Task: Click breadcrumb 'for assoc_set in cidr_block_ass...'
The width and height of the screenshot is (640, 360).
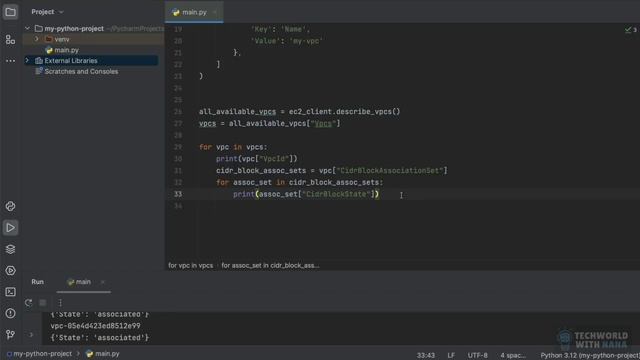Action: click(270, 265)
